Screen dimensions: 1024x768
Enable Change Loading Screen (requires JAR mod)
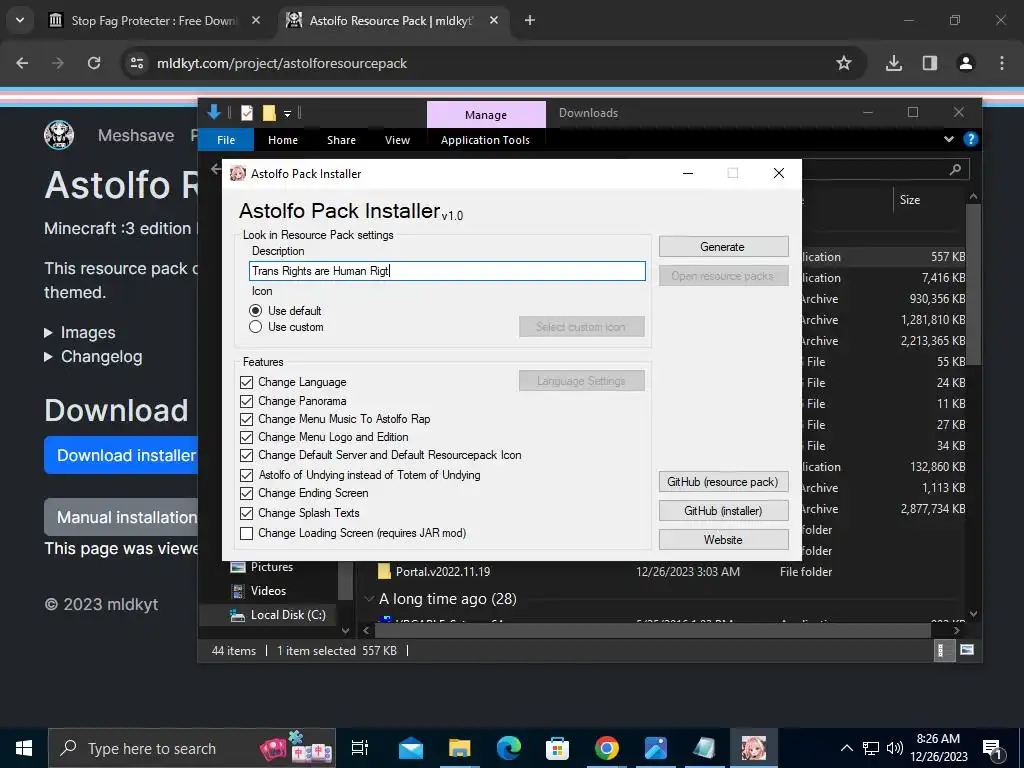coord(246,534)
